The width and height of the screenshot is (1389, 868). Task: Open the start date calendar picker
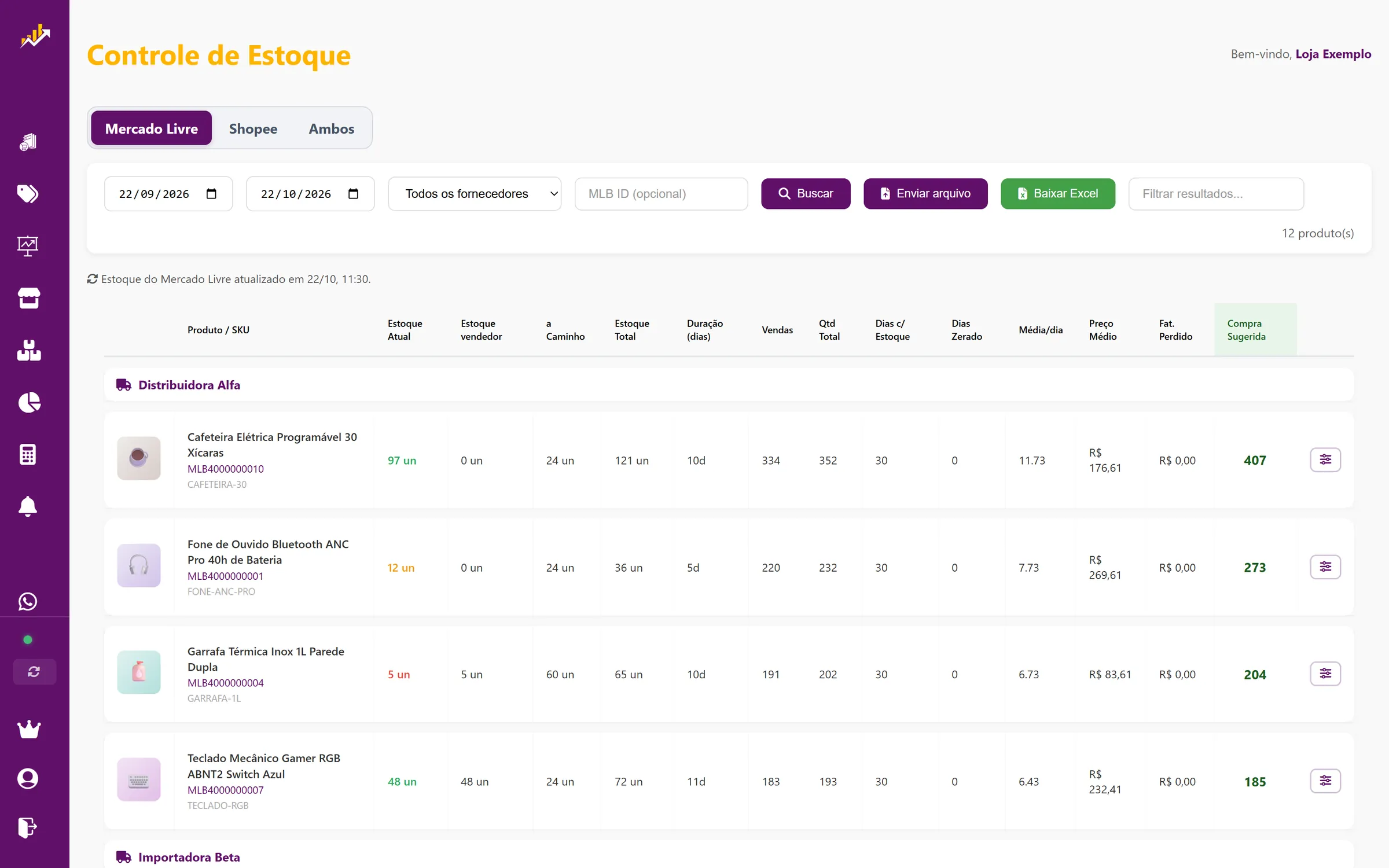click(211, 194)
